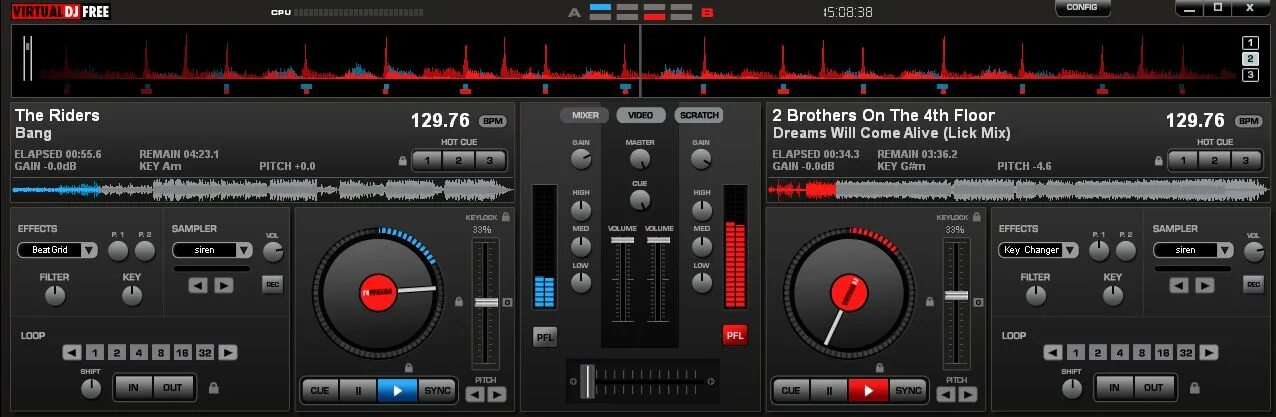Trigger right deck hot cue 3
Viewport: 1276px width, 417px height.
[x=1247, y=160]
